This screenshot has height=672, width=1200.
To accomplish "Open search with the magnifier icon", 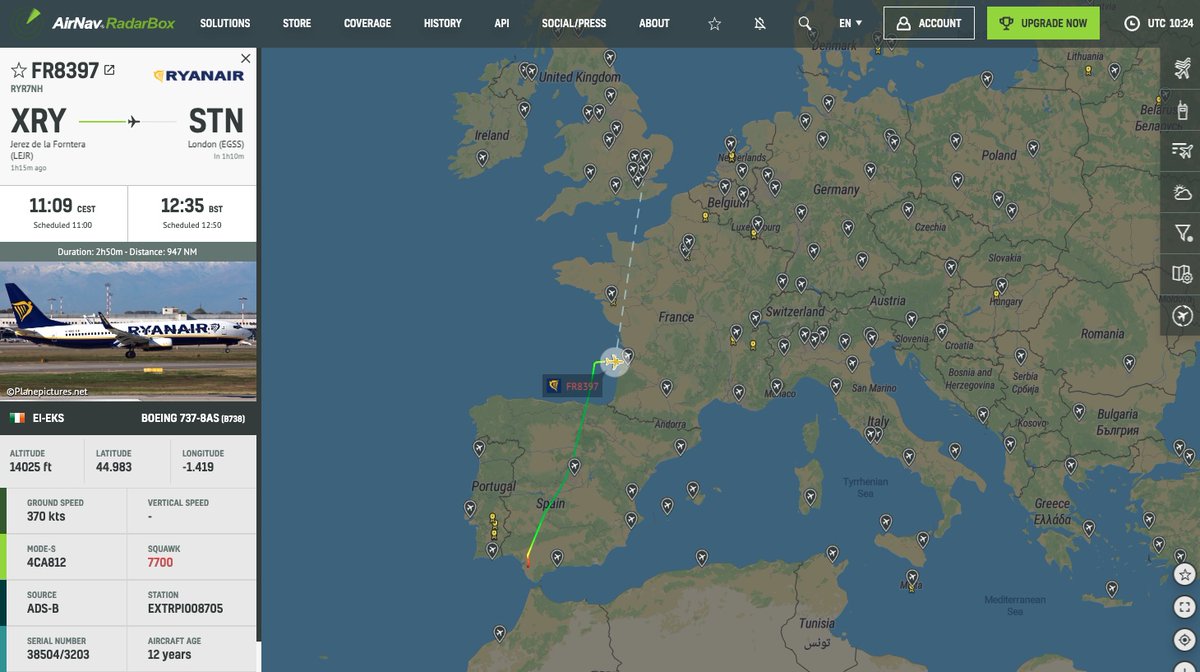I will 805,23.
